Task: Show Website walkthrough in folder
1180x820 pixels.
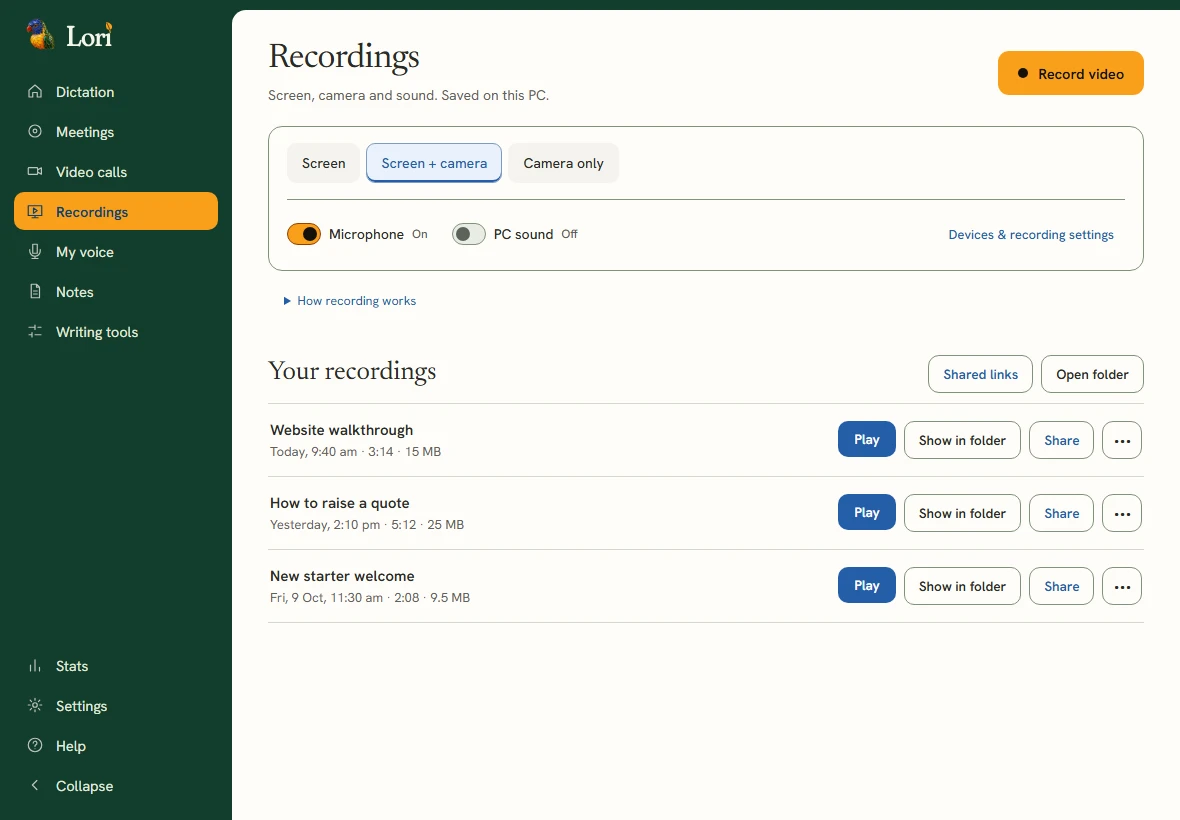Action: [x=962, y=440]
